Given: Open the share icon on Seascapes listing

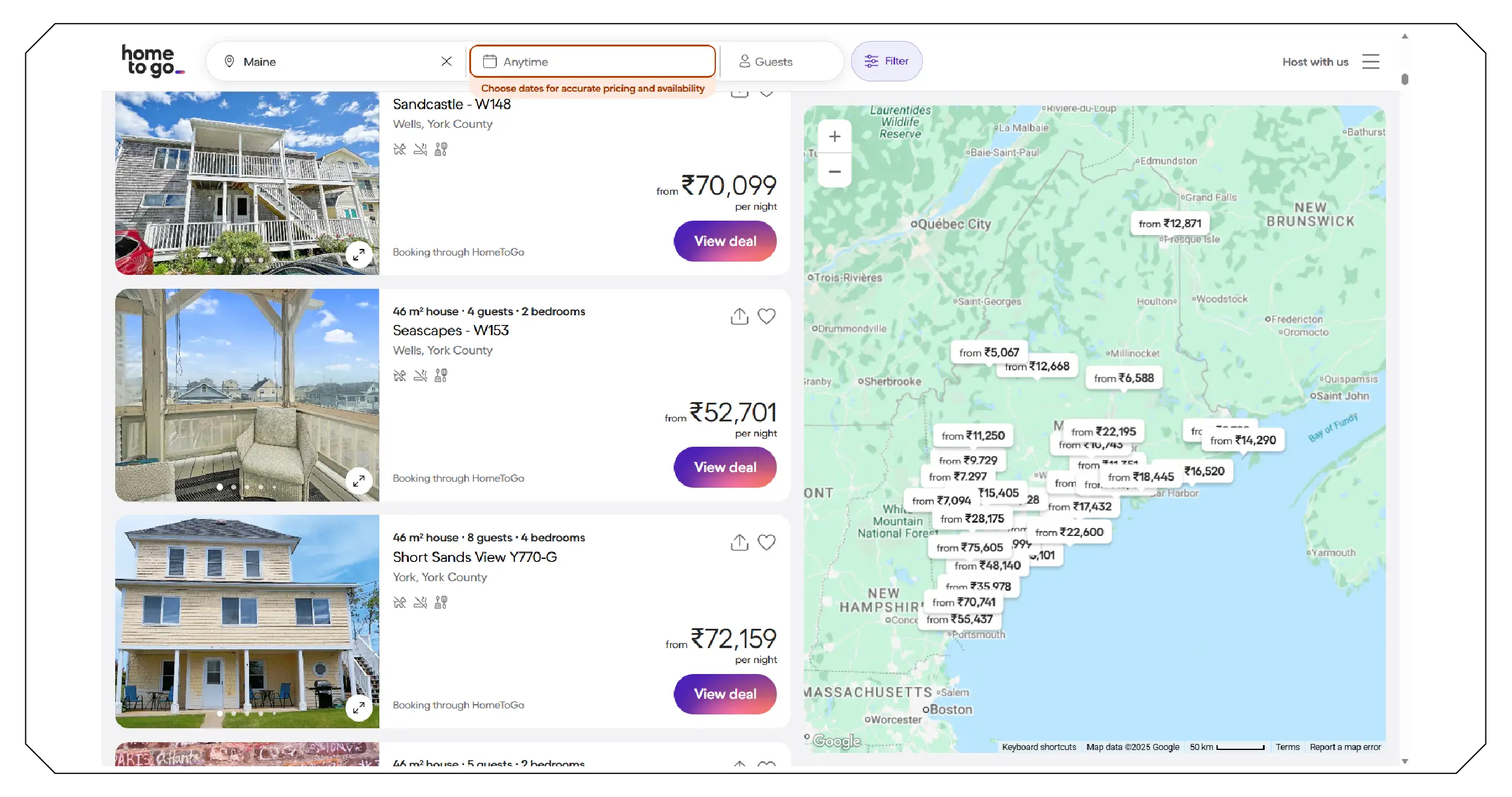Looking at the screenshot, I should tap(738, 315).
